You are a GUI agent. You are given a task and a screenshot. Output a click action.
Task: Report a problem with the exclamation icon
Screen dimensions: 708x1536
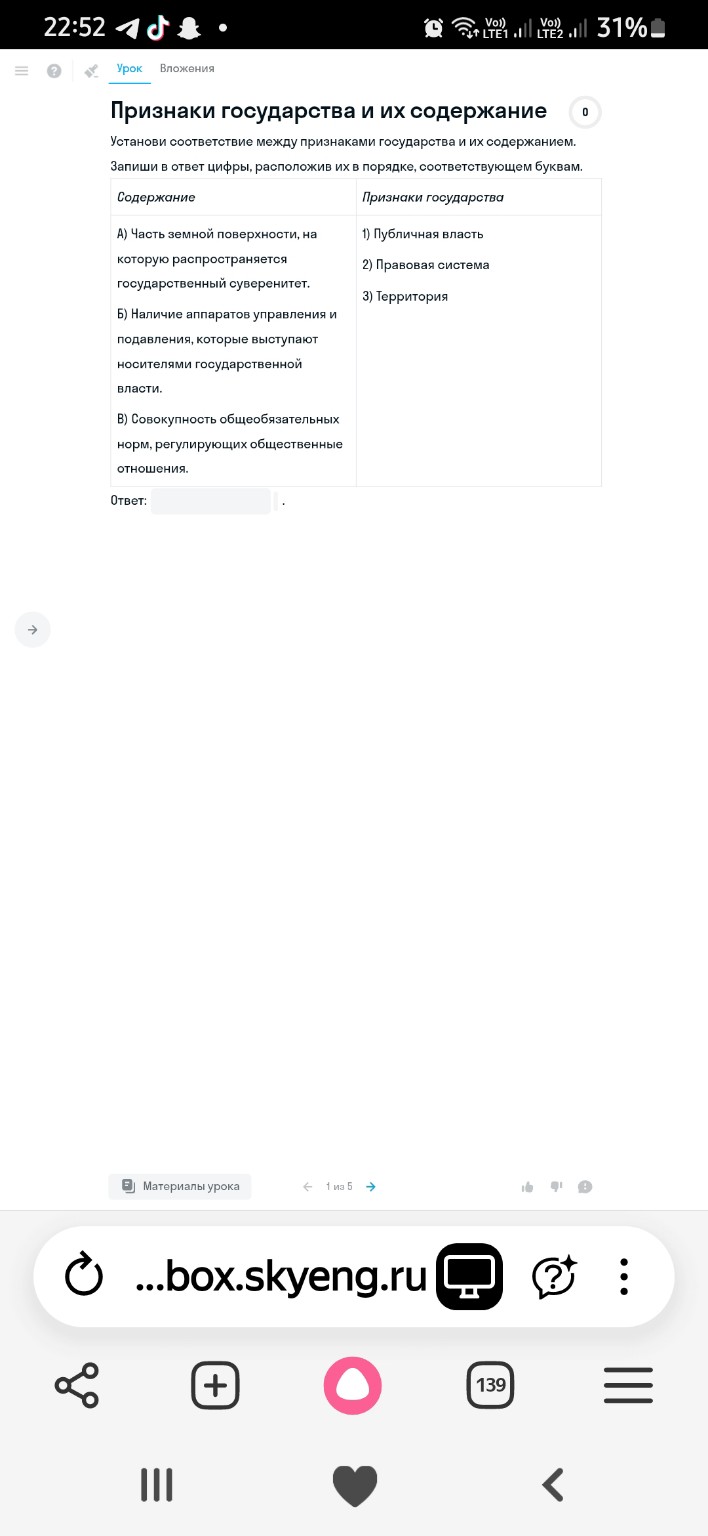click(585, 1187)
